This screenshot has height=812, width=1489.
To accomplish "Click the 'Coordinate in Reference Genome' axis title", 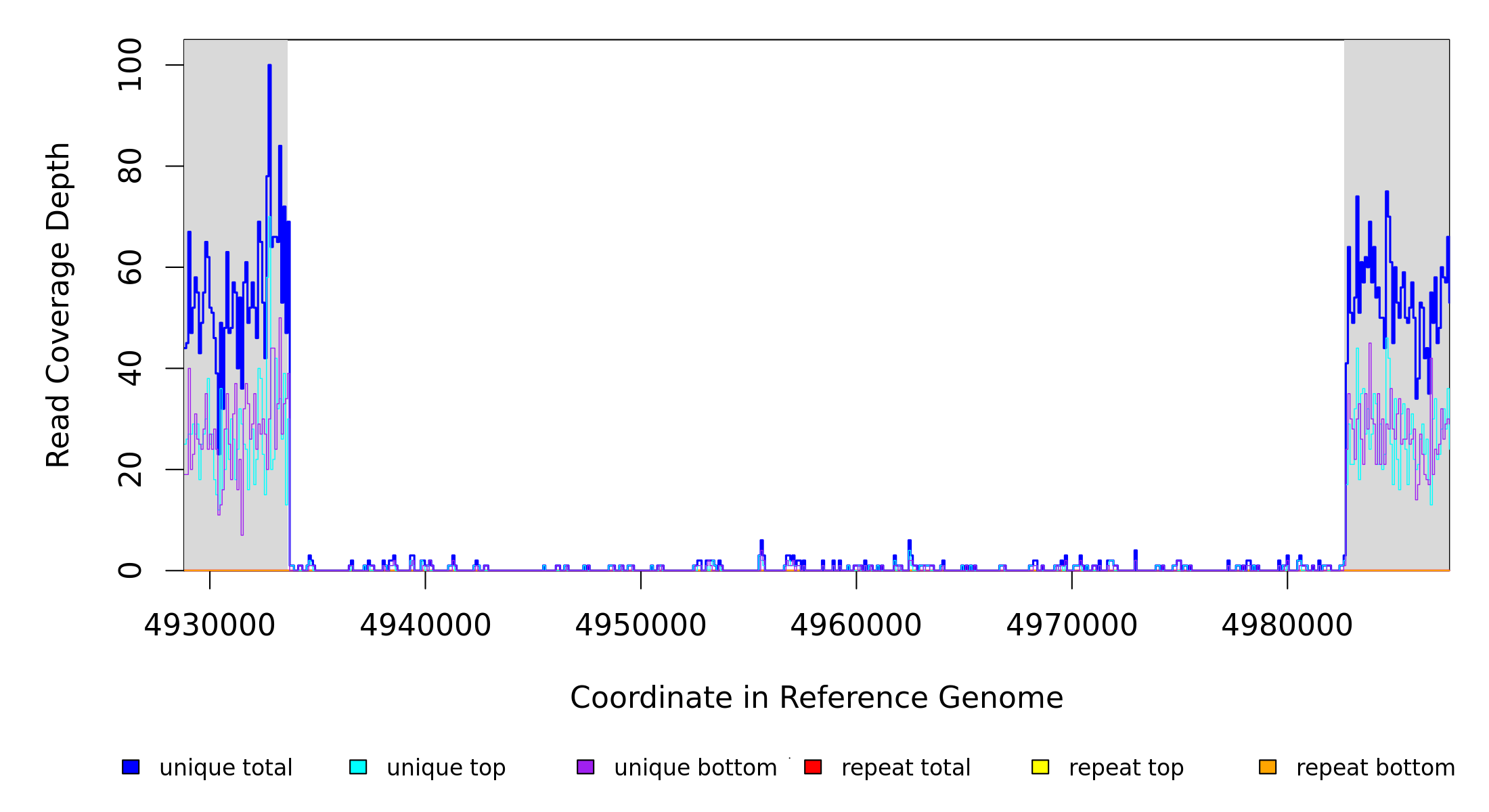I will tap(816, 698).
